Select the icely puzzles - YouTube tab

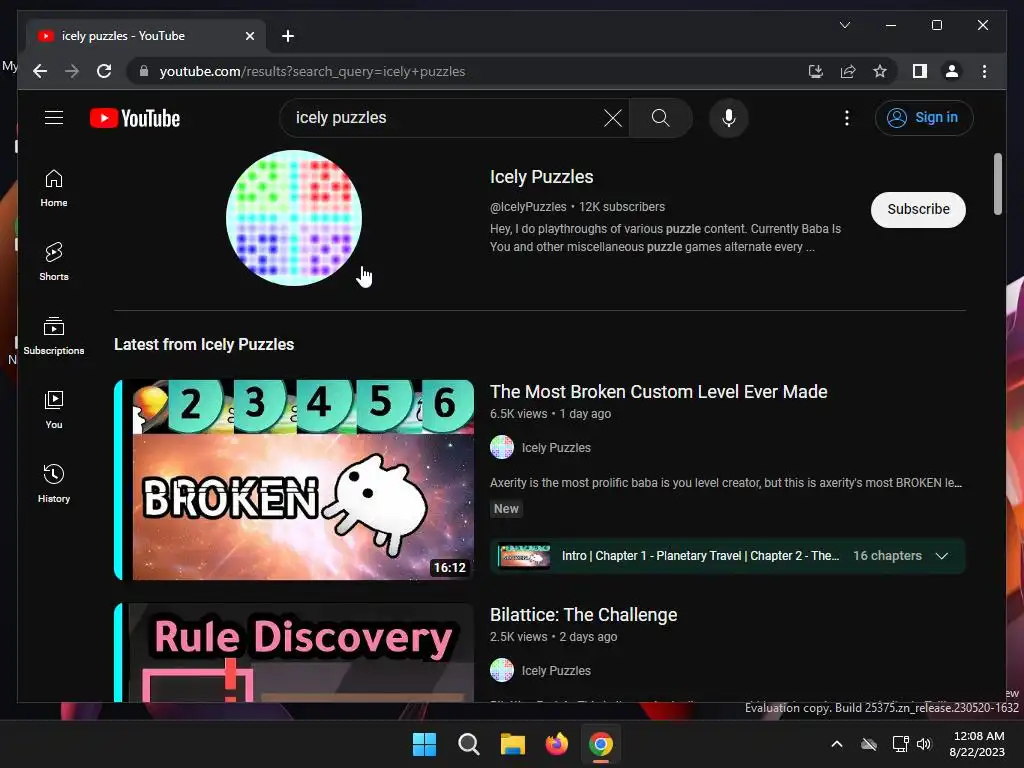(145, 36)
